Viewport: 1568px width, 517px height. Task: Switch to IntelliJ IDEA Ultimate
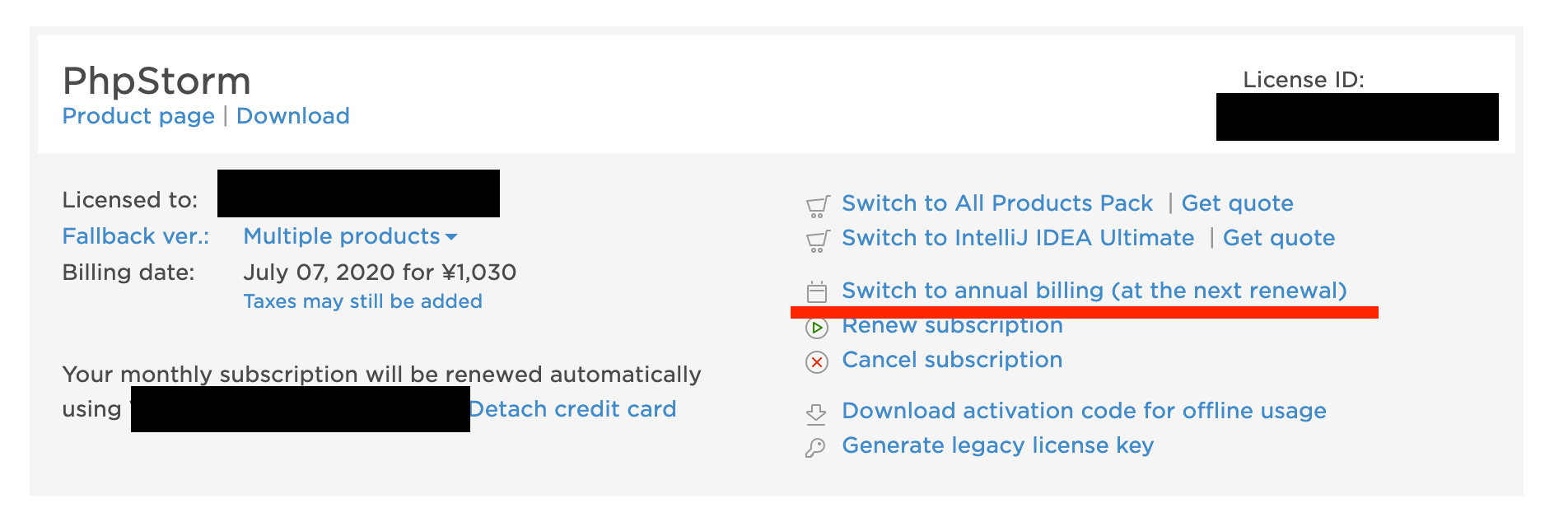click(1017, 238)
